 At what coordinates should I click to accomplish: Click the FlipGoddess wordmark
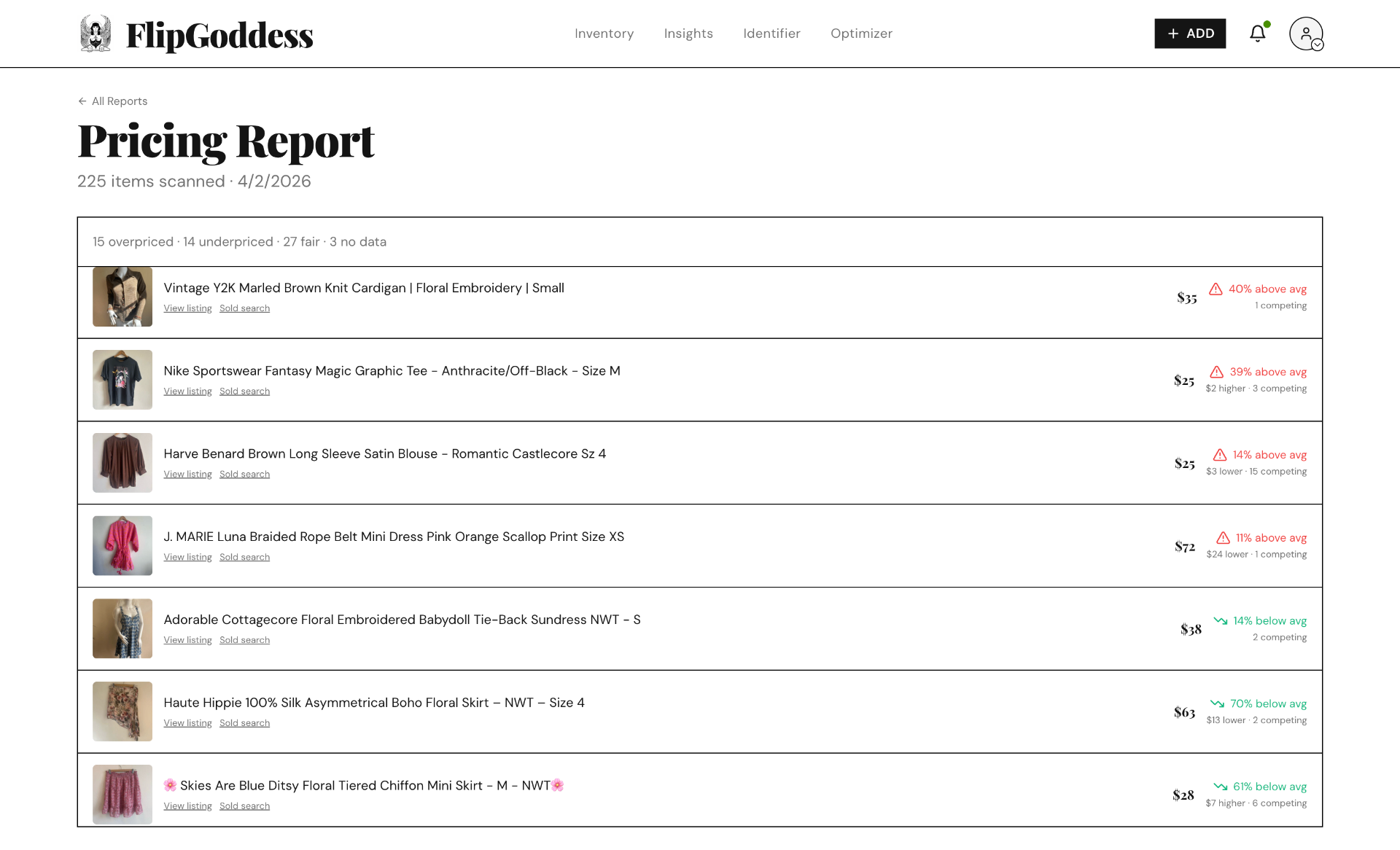(x=219, y=35)
